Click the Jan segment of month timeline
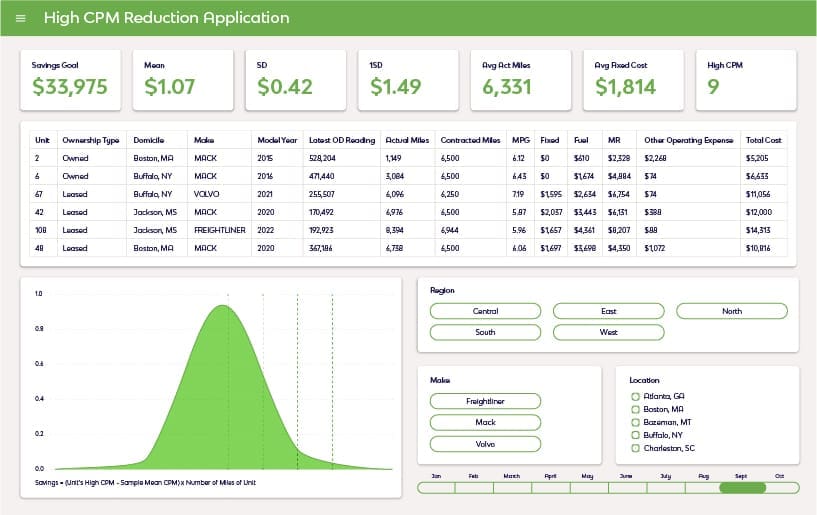The image size is (817, 515). click(436, 488)
